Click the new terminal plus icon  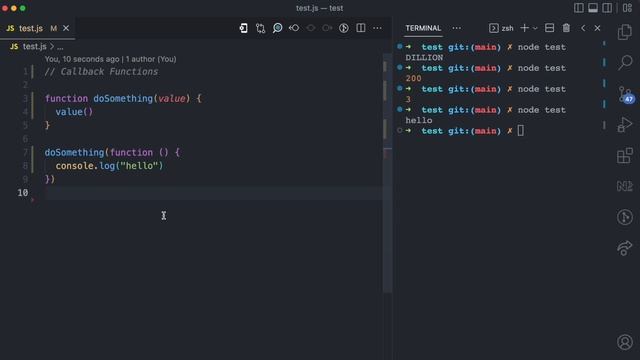point(524,28)
